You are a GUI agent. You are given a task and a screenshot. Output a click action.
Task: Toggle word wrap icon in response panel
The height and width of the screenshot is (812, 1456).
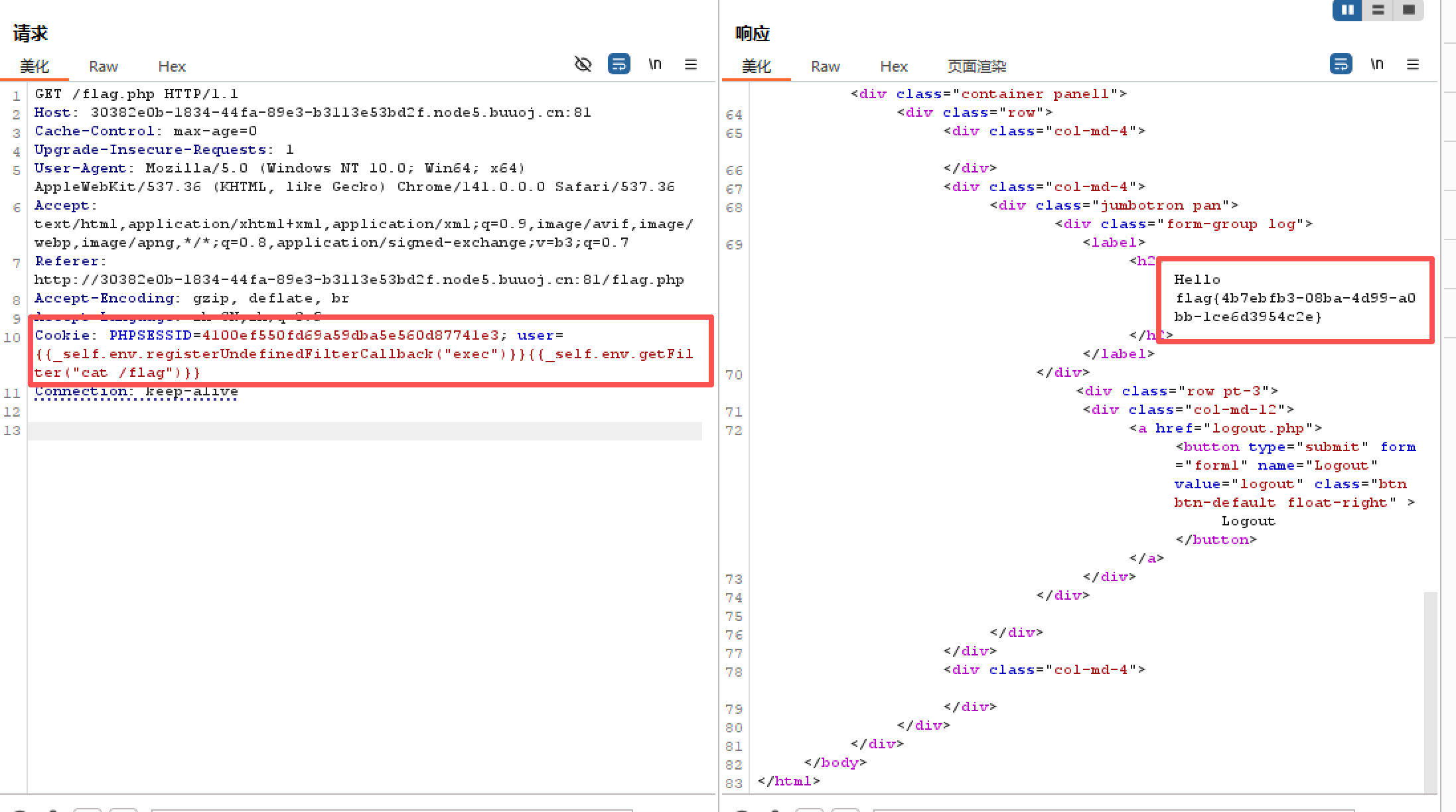tap(1341, 64)
